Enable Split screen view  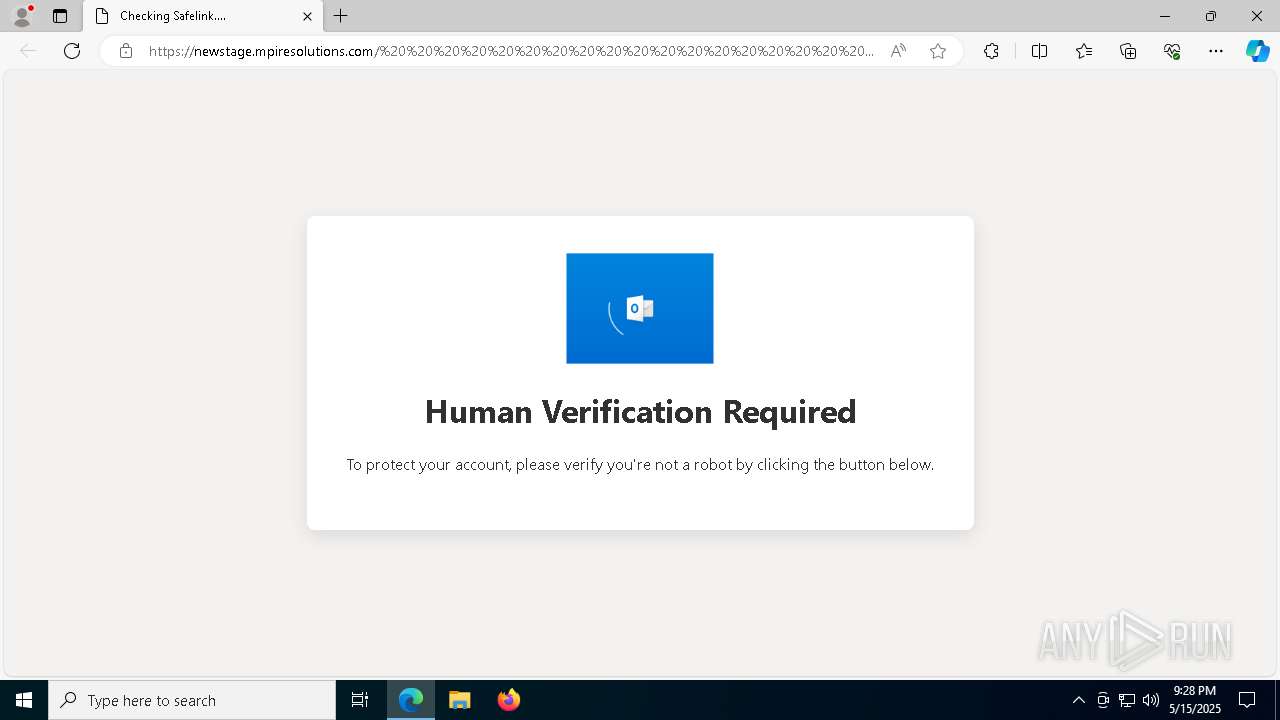click(x=1039, y=51)
